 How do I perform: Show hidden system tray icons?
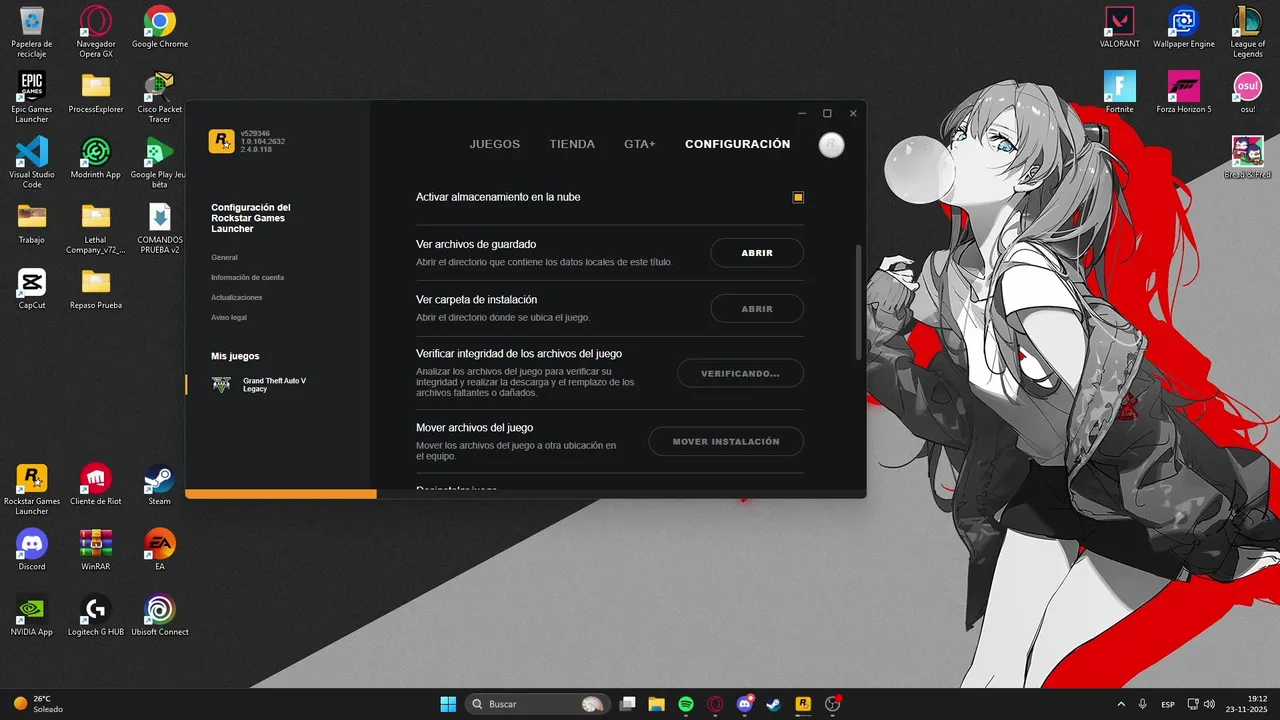click(x=1120, y=704)
